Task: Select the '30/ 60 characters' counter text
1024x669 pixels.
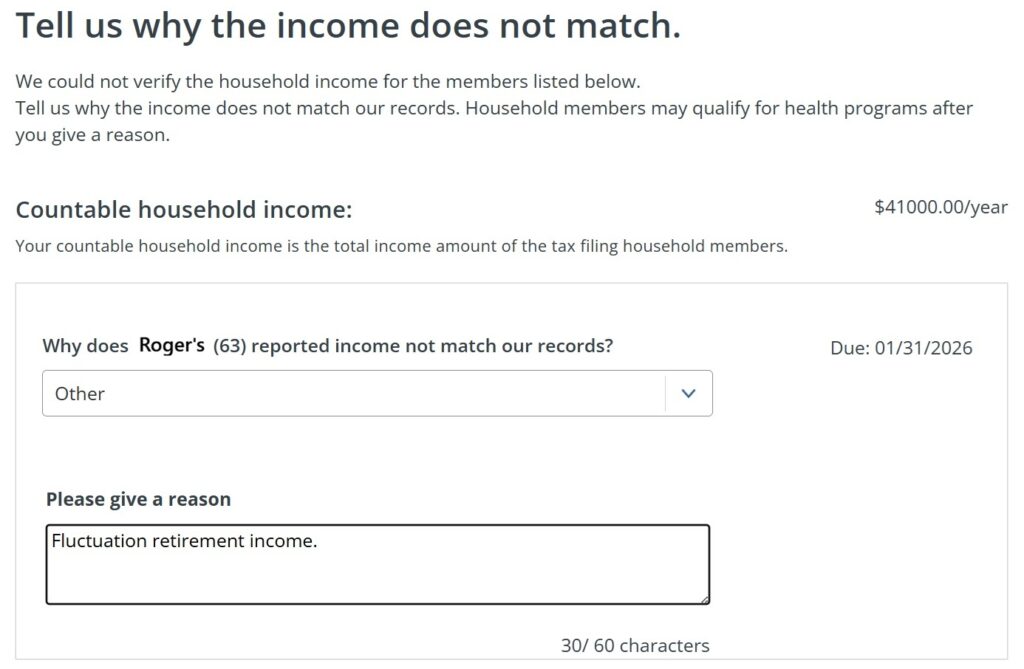Action: coord(634,645)
